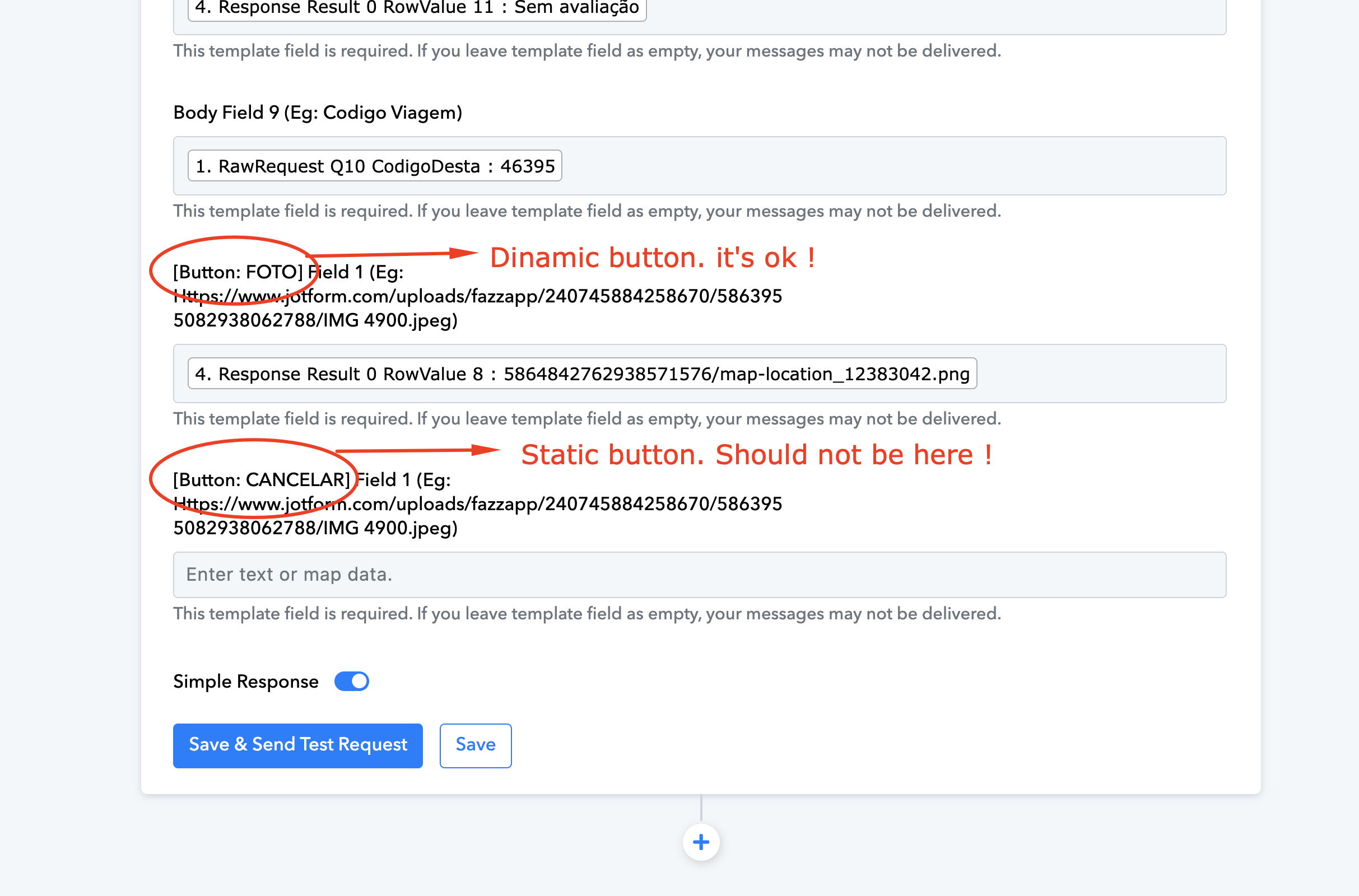
Task: Click required-field hint below CANCELAR input
Action: pyautogui.click(x=587, y=614)
